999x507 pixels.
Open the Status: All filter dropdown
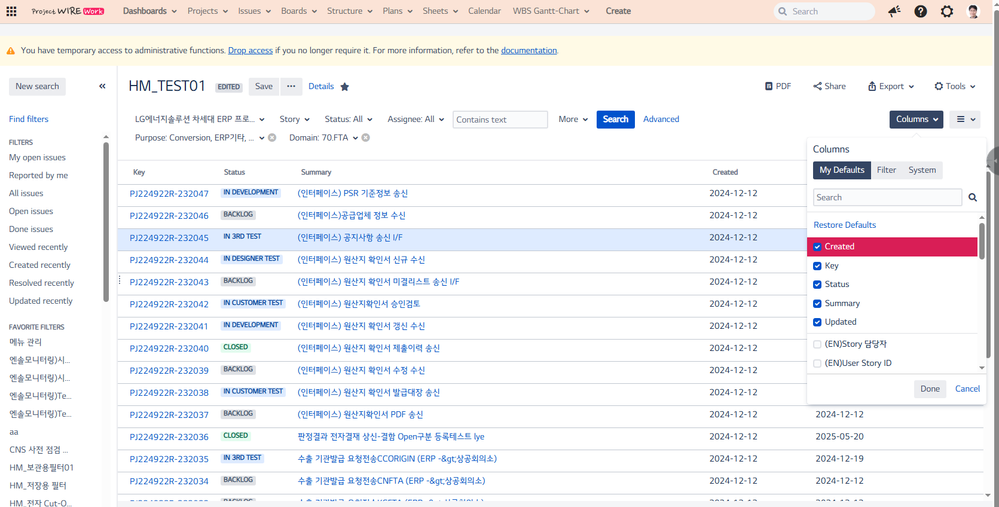349,119
